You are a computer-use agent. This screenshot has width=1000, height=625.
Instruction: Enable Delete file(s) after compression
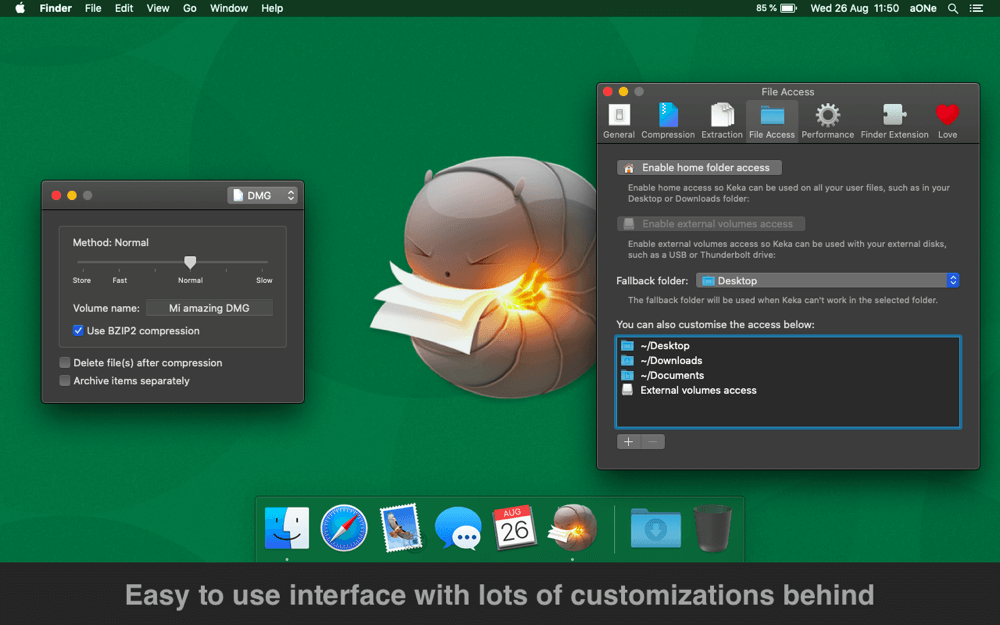65,363
